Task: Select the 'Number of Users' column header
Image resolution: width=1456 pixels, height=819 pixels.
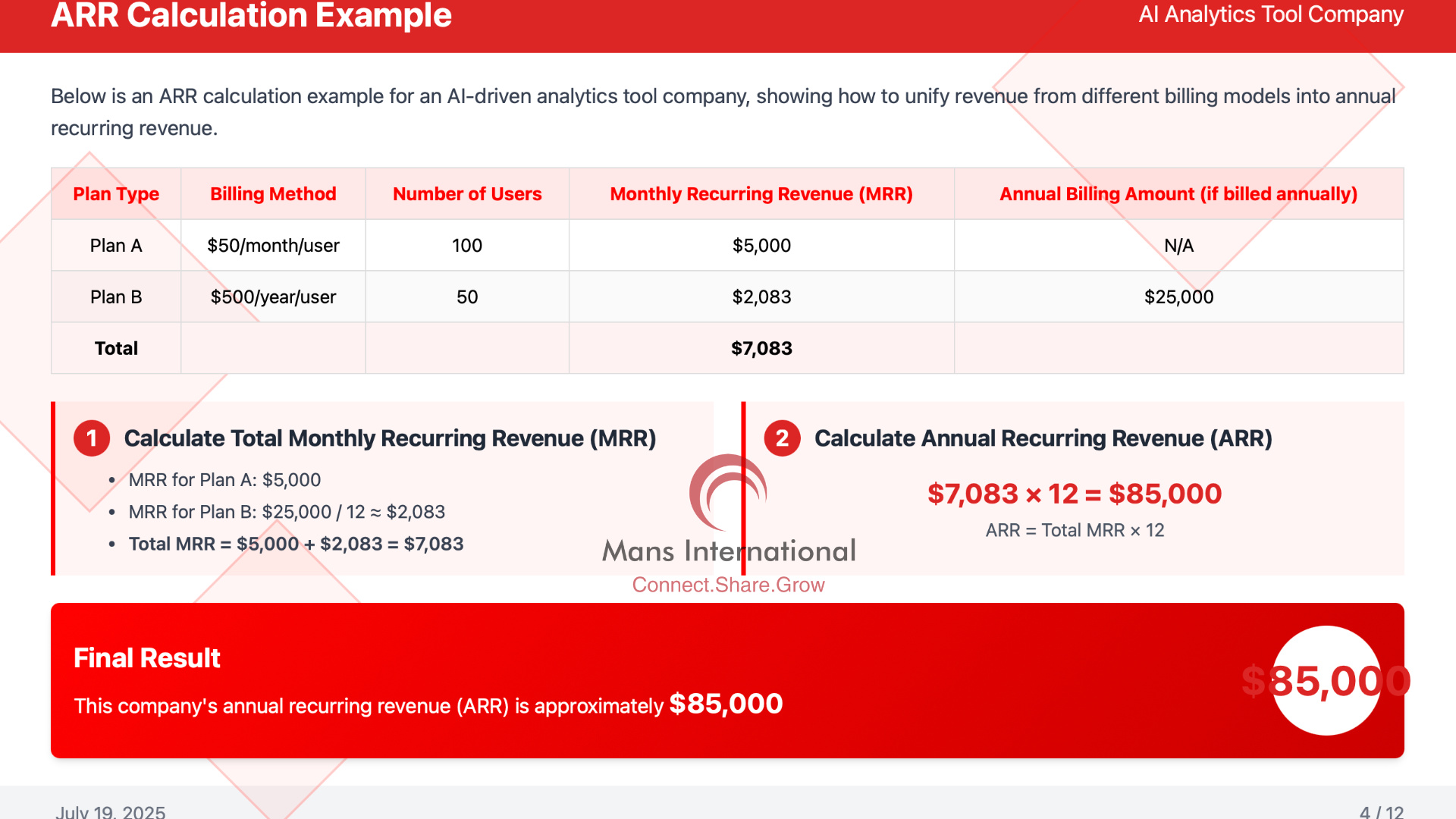Action: 467,194
